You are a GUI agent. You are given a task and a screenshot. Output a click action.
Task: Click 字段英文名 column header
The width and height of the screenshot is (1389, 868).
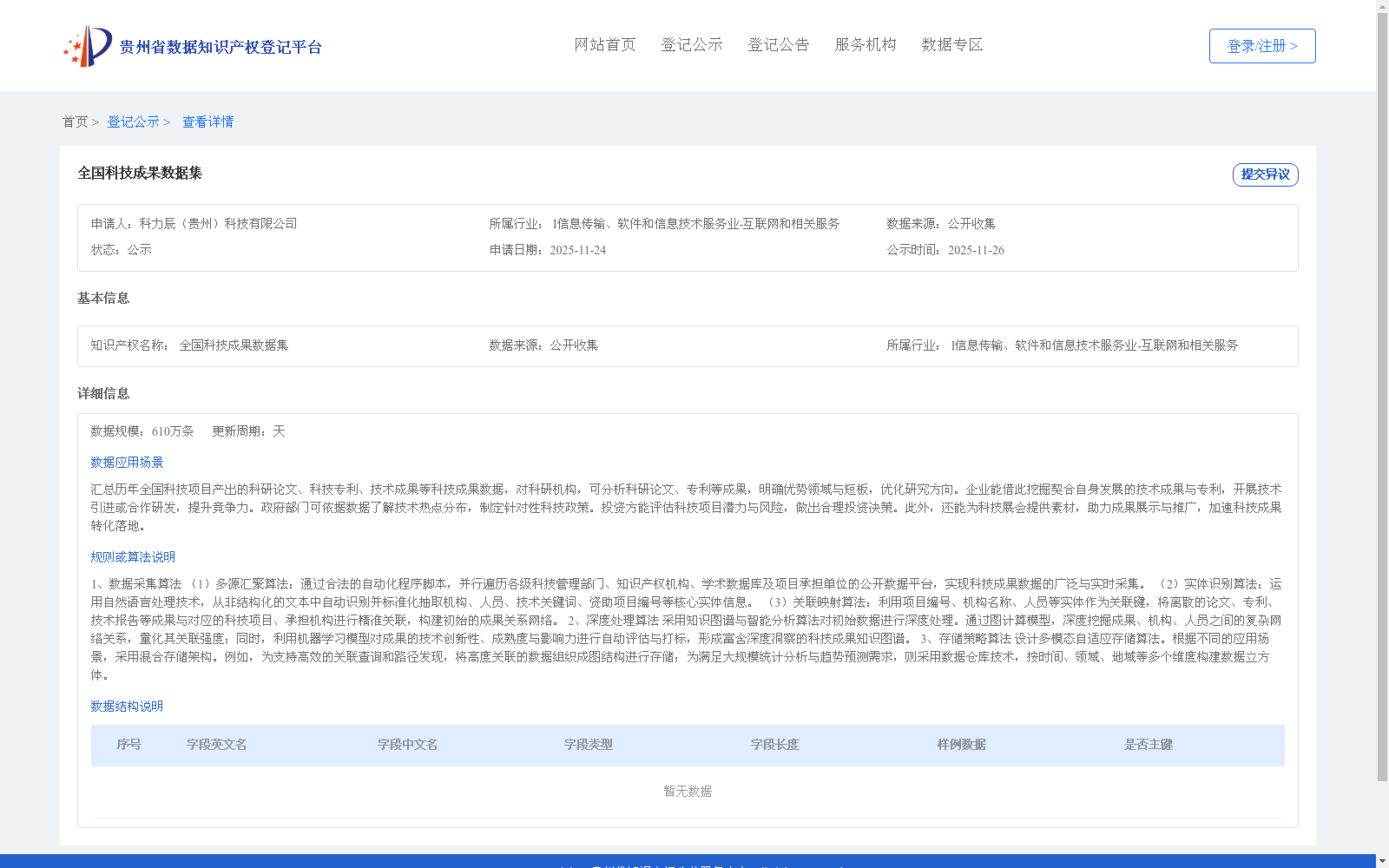pyautogui.click(x=217, y=745)
